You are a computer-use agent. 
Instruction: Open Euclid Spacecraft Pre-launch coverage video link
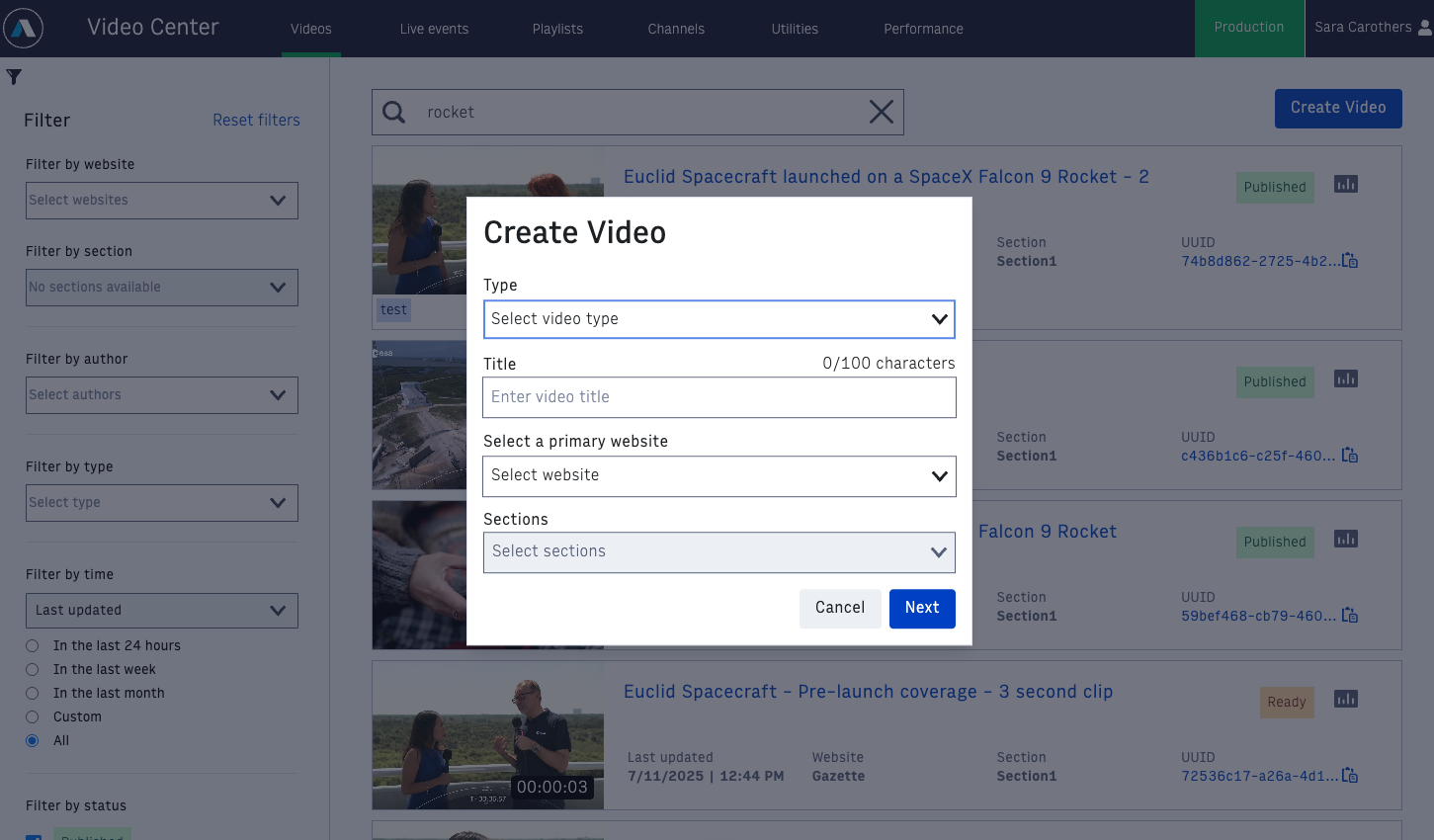pos(868,692)
